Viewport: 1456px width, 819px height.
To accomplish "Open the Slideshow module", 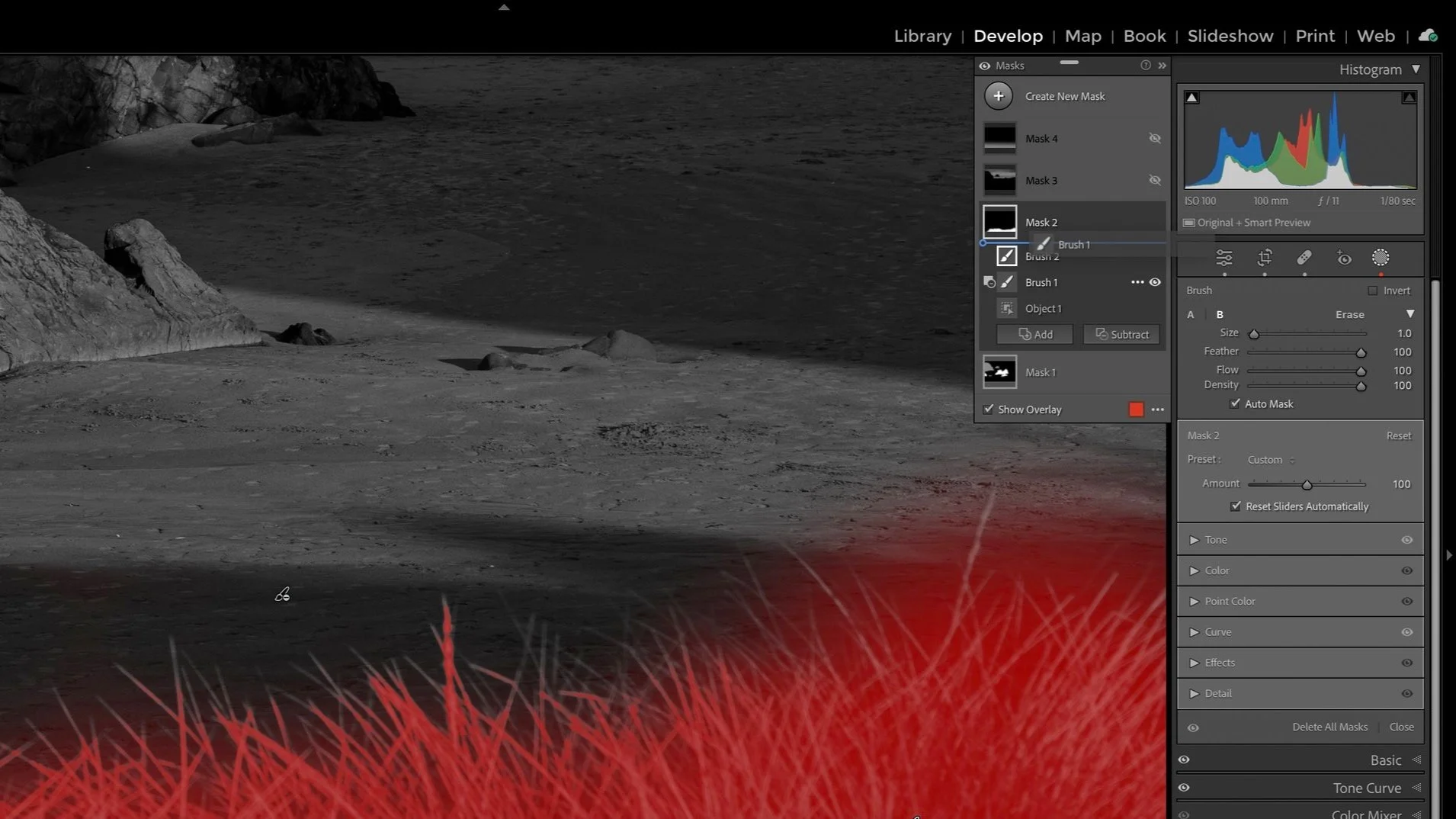I will [x=1229, y=36].
